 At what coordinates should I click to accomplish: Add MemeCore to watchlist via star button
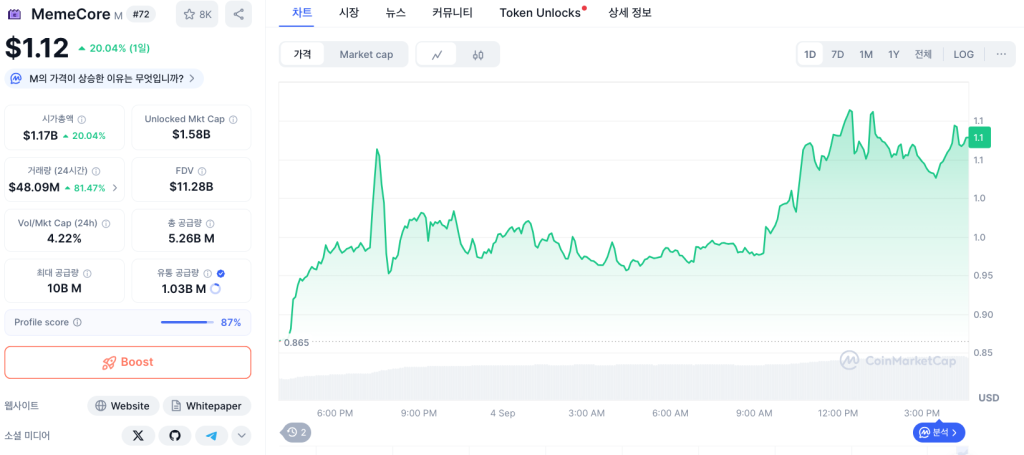pos(197,14)
